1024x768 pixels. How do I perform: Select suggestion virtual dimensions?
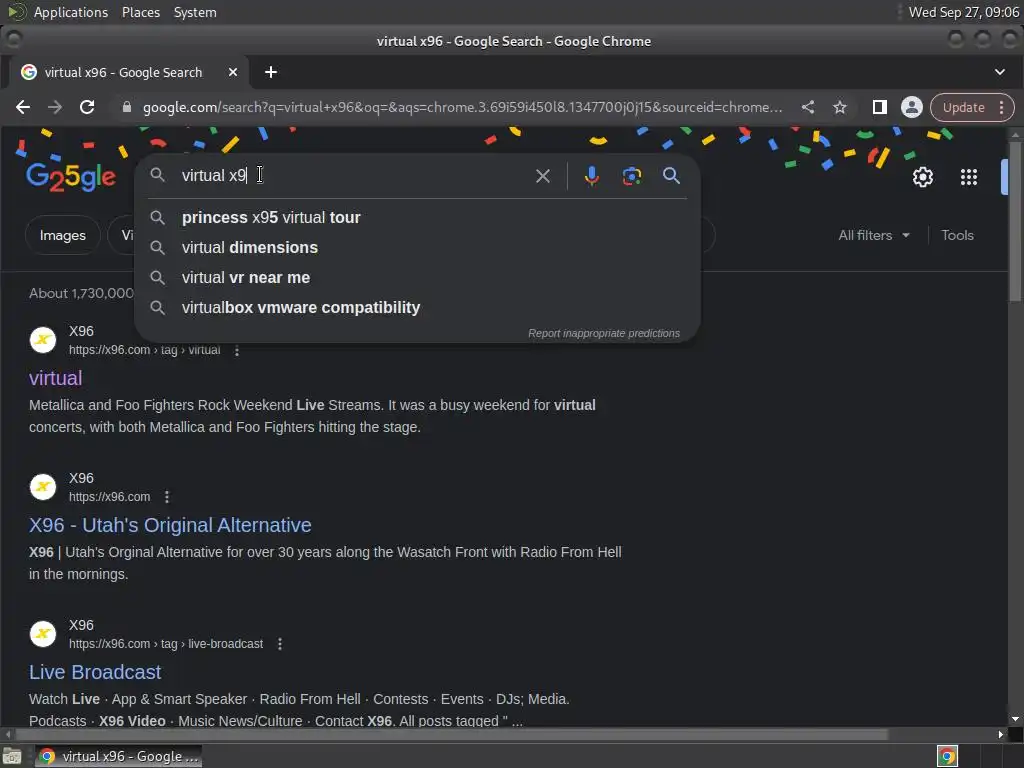tap(418, 248)
